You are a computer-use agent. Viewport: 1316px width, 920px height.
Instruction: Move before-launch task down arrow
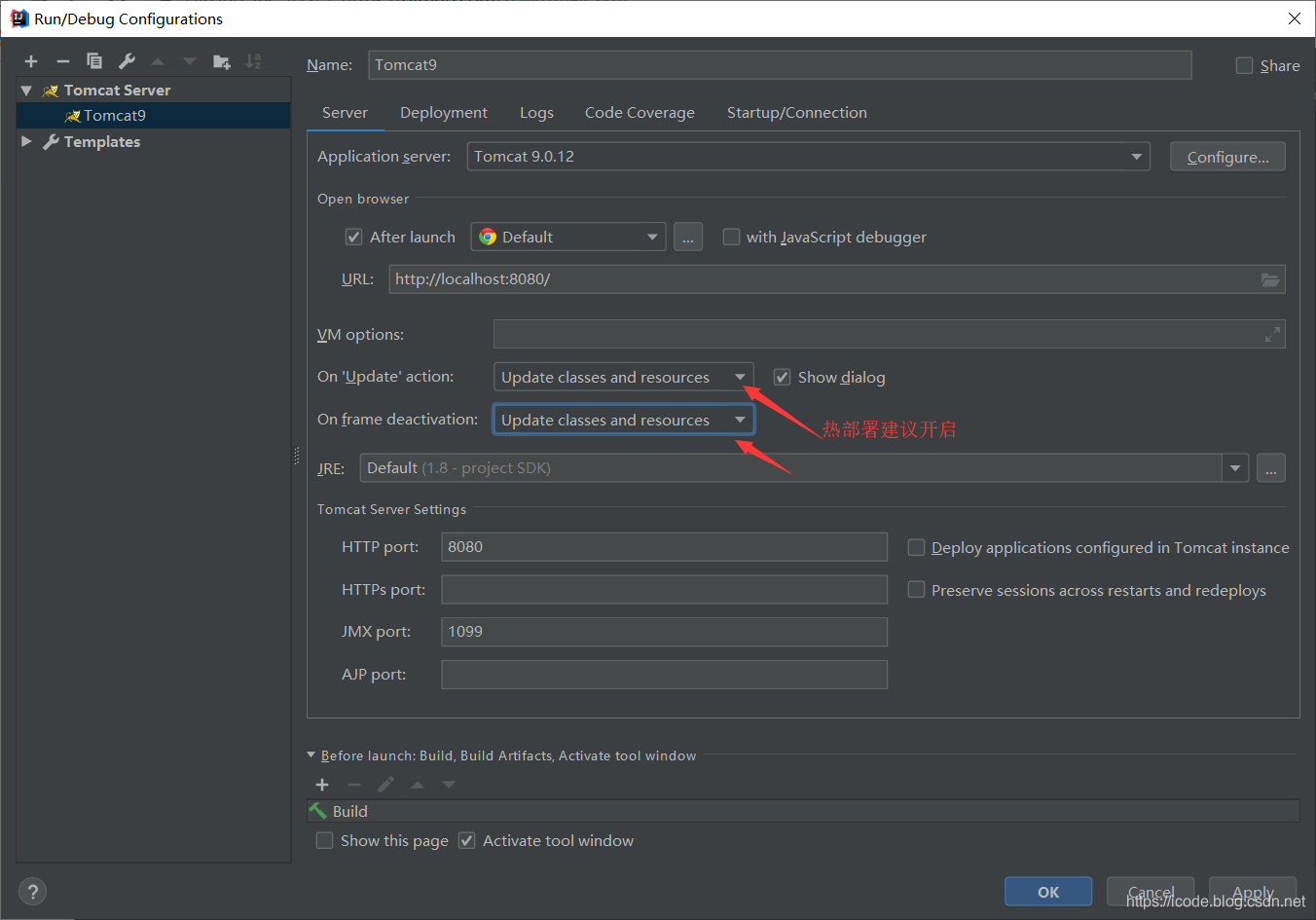pos(449,785)
